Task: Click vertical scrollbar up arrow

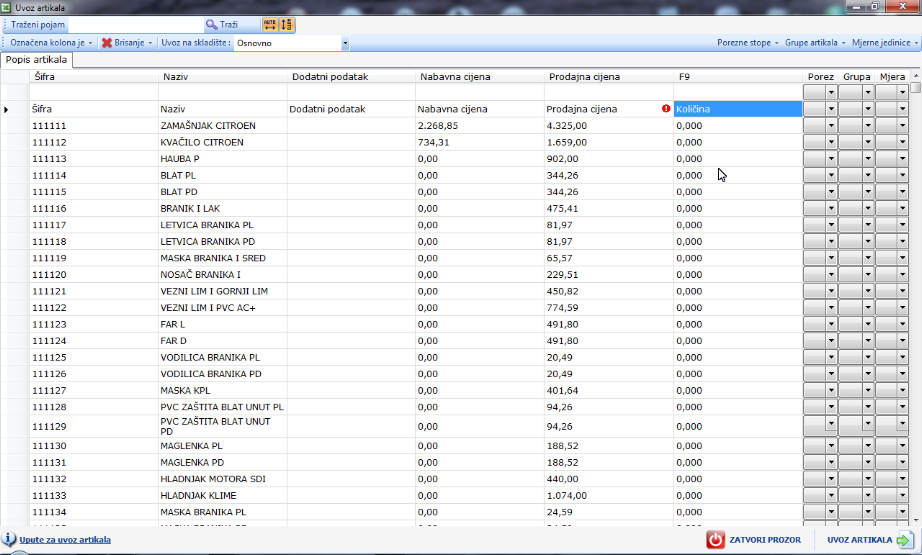Action: tap(916, 76)
